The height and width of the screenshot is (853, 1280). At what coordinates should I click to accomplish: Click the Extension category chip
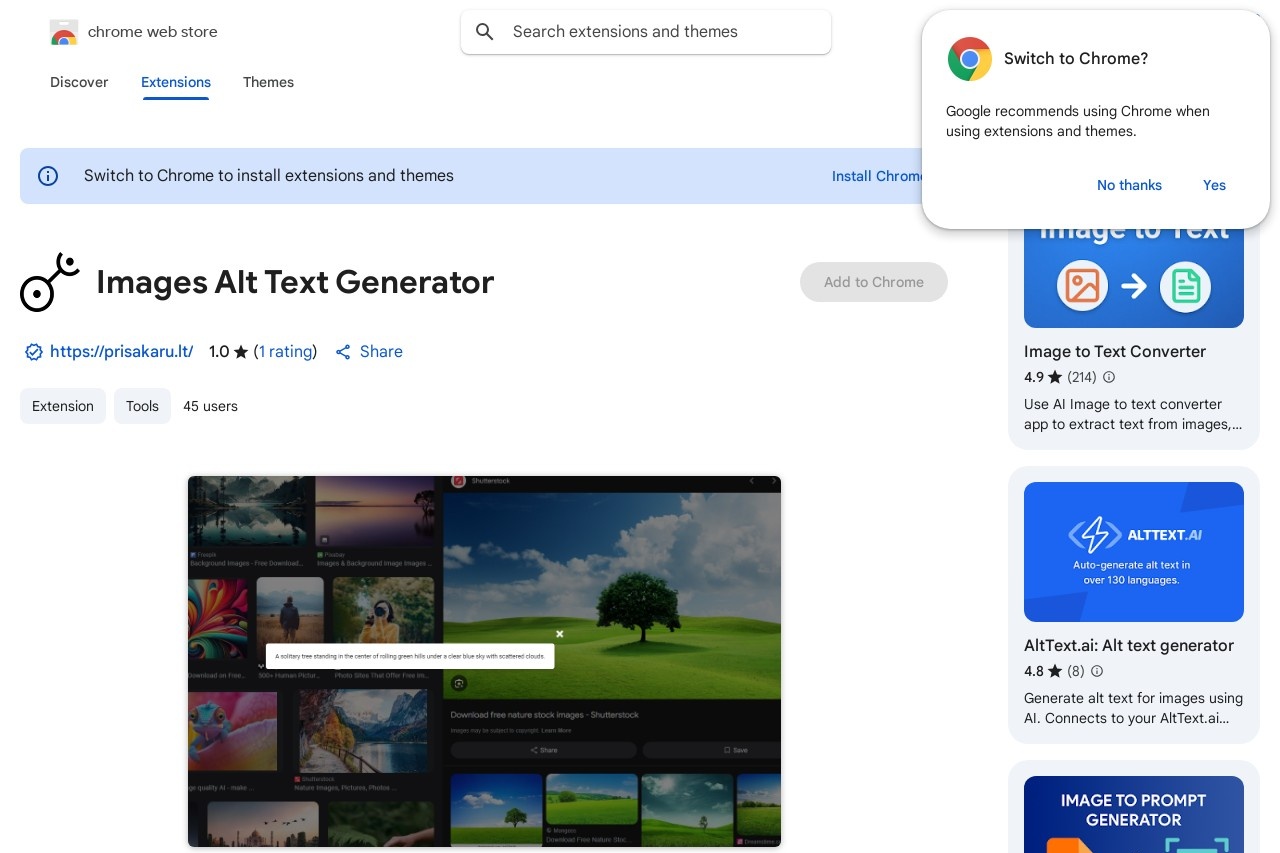tap(63, 406)
